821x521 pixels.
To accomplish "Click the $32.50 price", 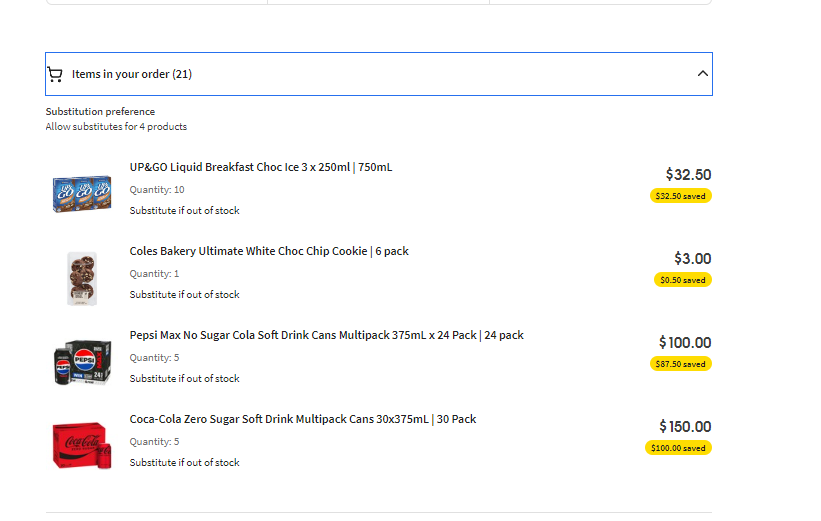I will [689, 174].
